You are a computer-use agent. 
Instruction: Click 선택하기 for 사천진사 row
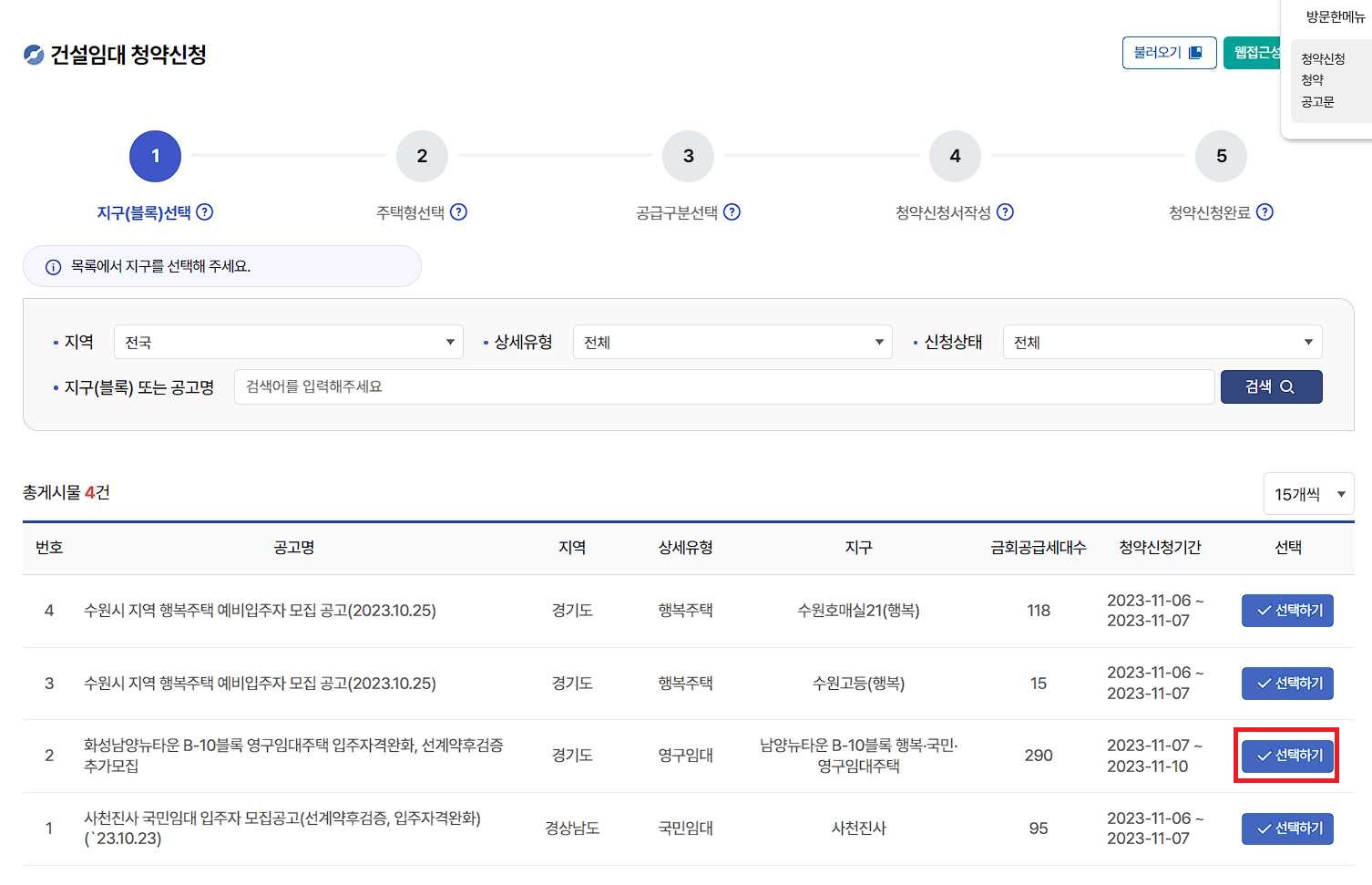click(1287, 828)
